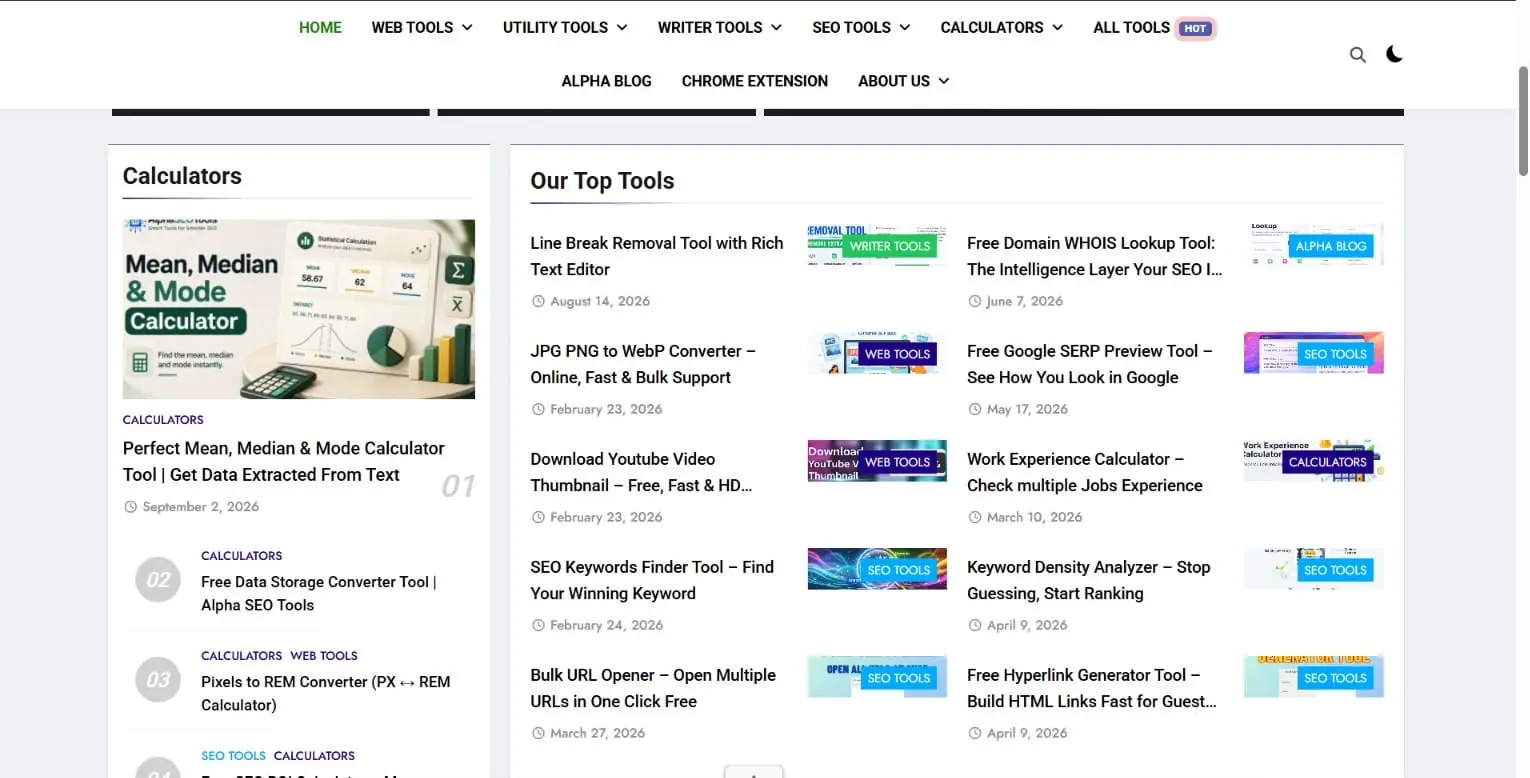Click the Keyword Density Analyzer thumbnail
Viewport: 1530px width, 778px height.
1314,568
